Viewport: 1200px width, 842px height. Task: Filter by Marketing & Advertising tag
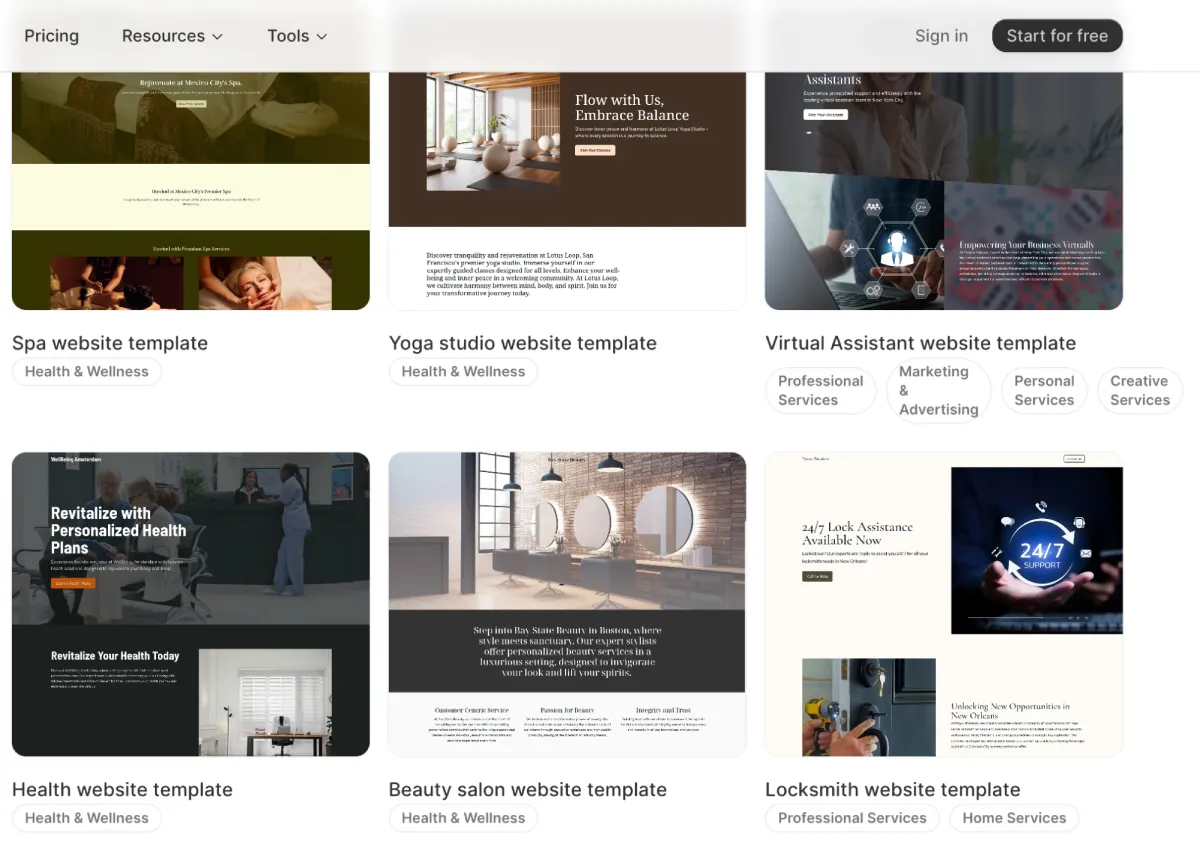938,390
